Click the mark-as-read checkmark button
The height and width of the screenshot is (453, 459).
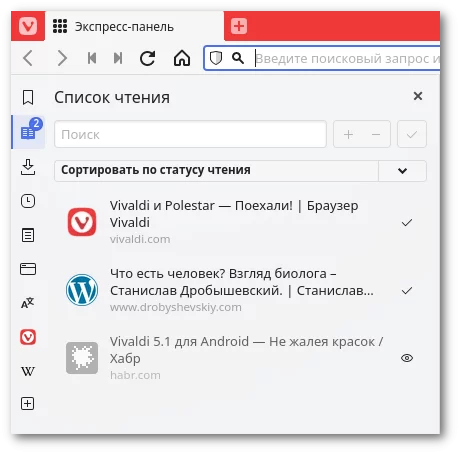point(412,134)
